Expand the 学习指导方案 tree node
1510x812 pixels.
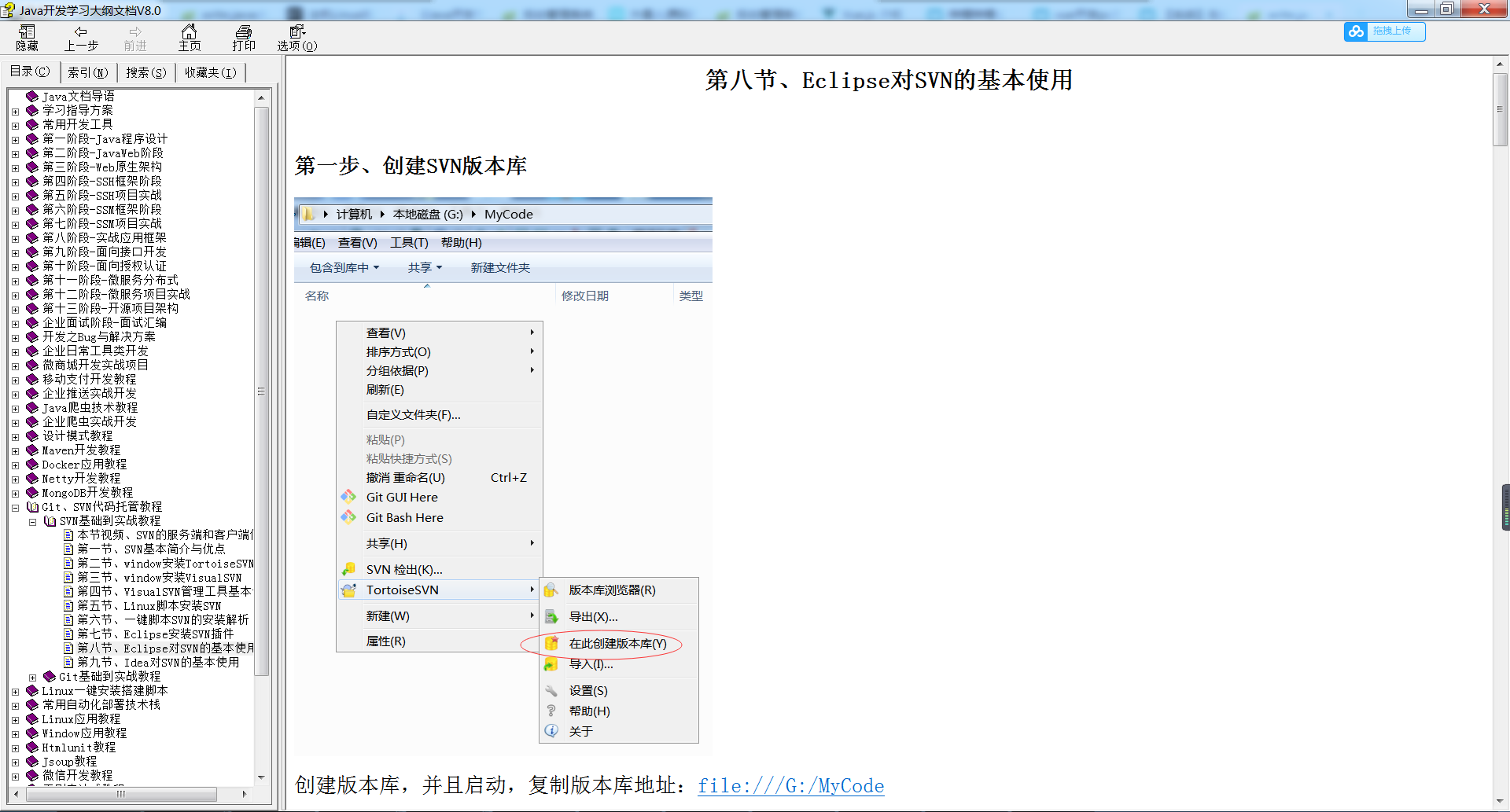point(15,111)
